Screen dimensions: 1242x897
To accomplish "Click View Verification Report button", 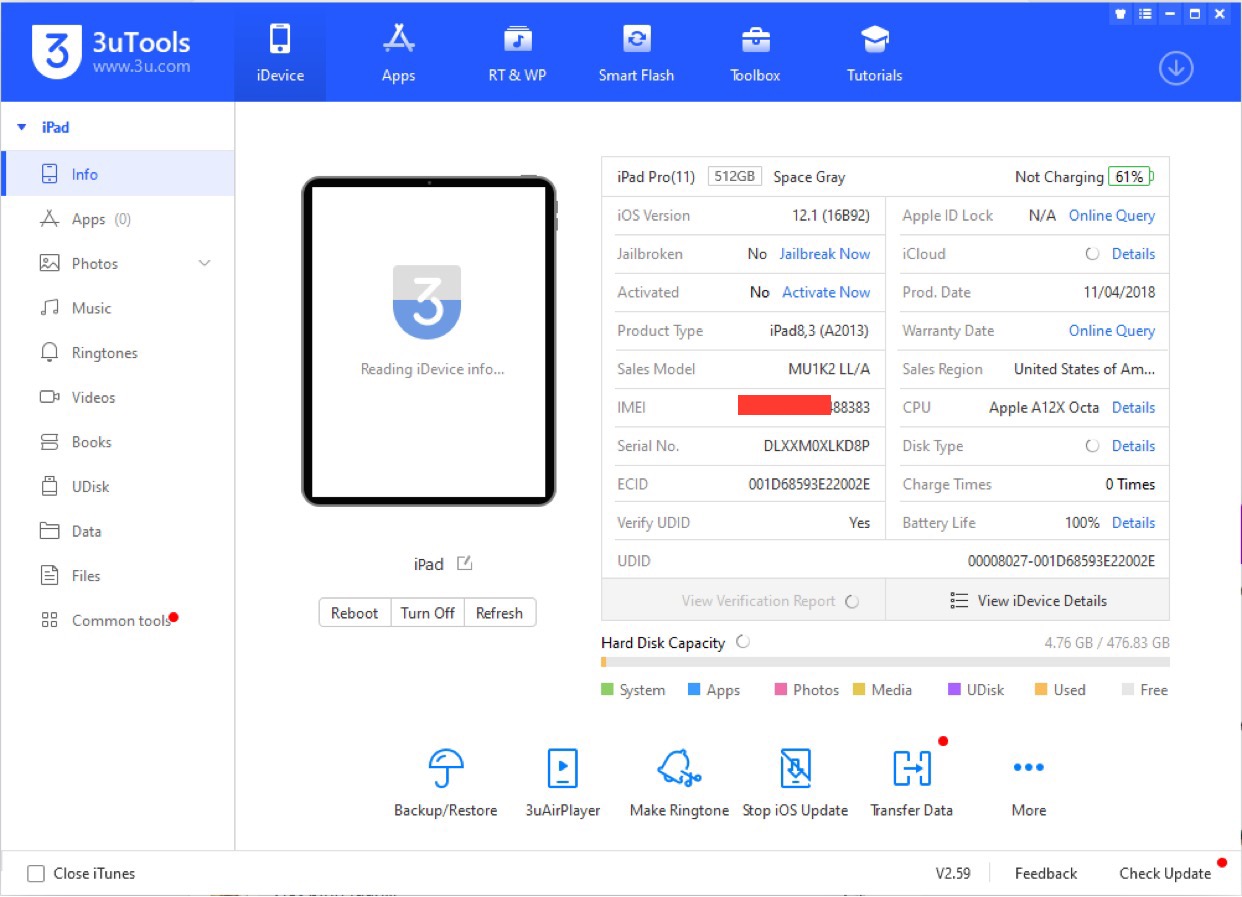I will click(x=743, y=601).
